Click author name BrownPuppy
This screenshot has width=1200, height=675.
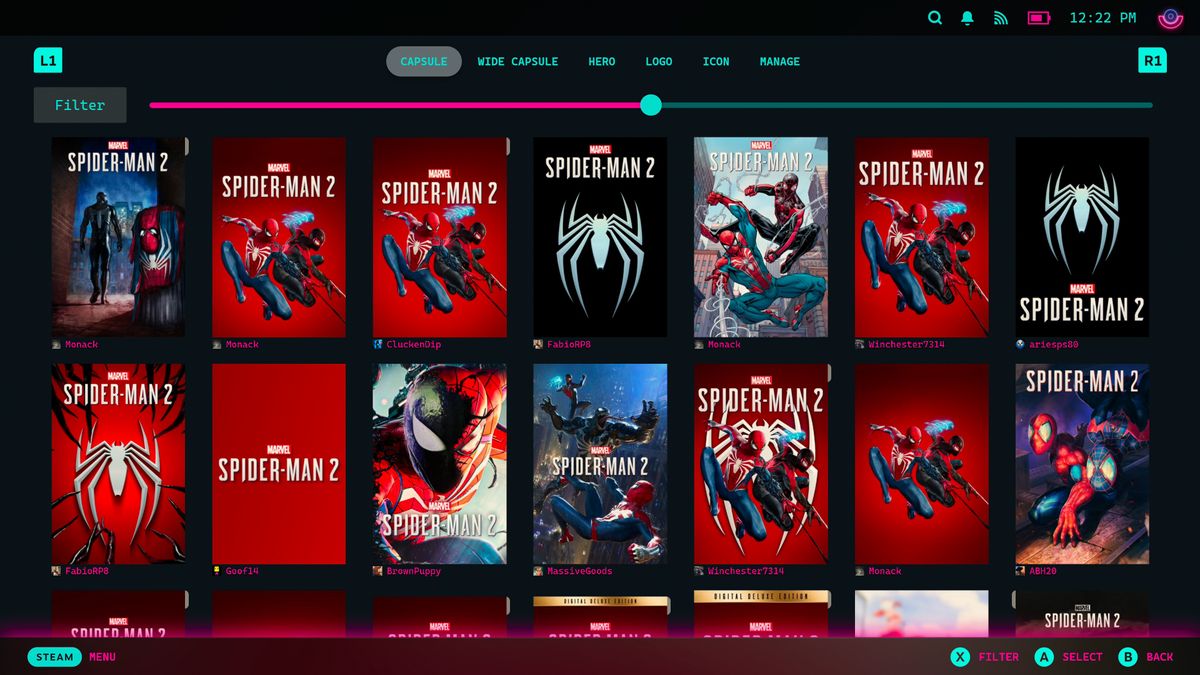tap(414, 571)
